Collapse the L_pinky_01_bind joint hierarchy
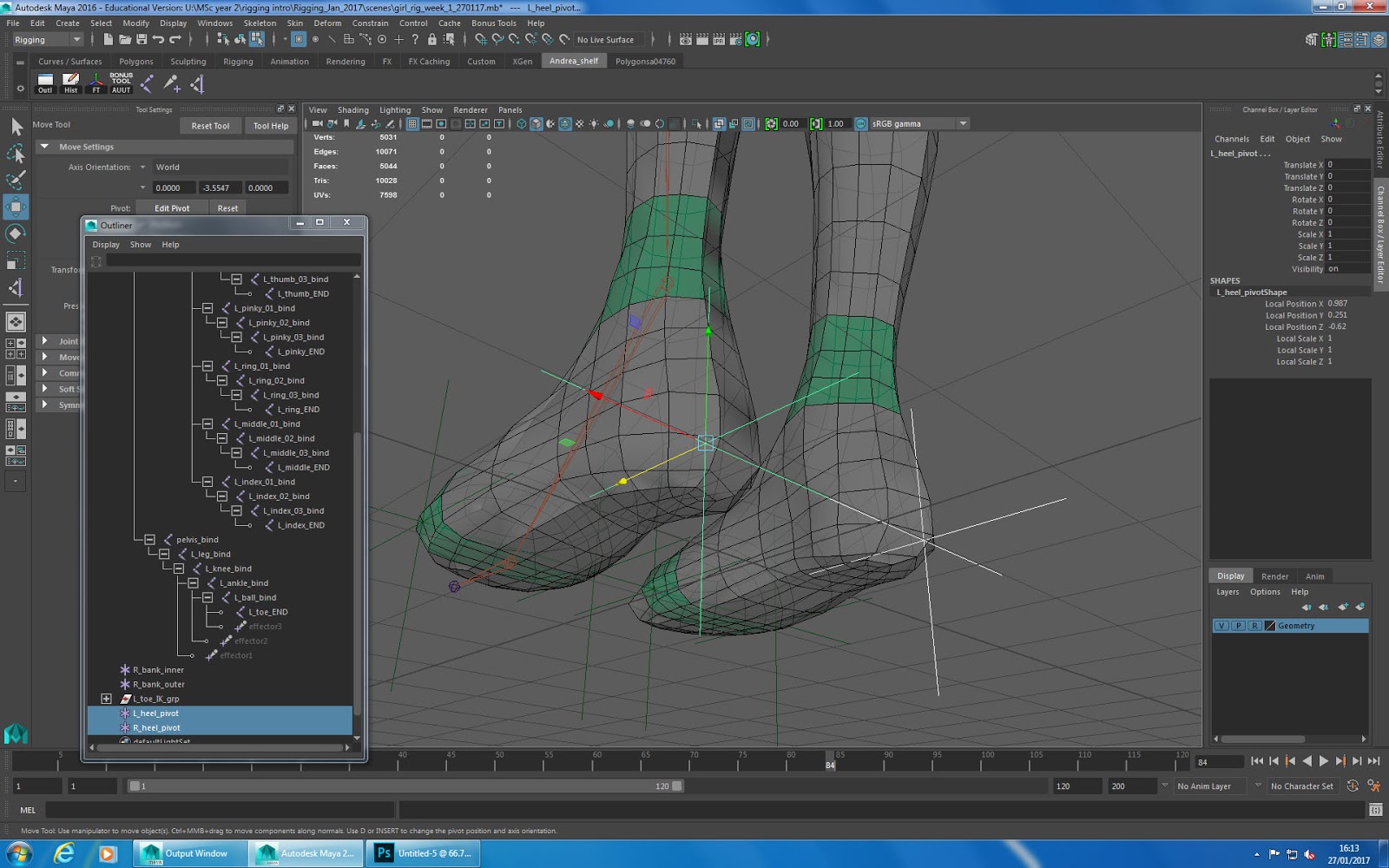Viewport: 1389px width, 868px height. point(207,307)
